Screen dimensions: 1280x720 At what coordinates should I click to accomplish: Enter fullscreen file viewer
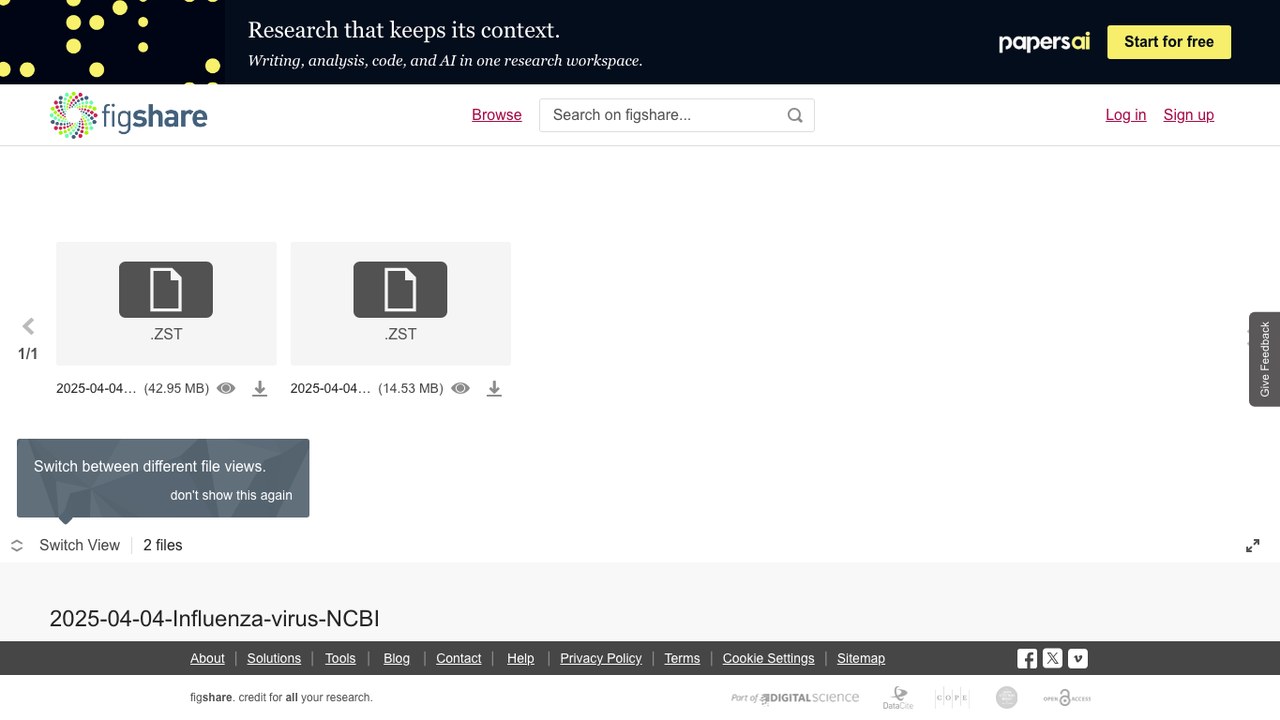click(1252, 545)
